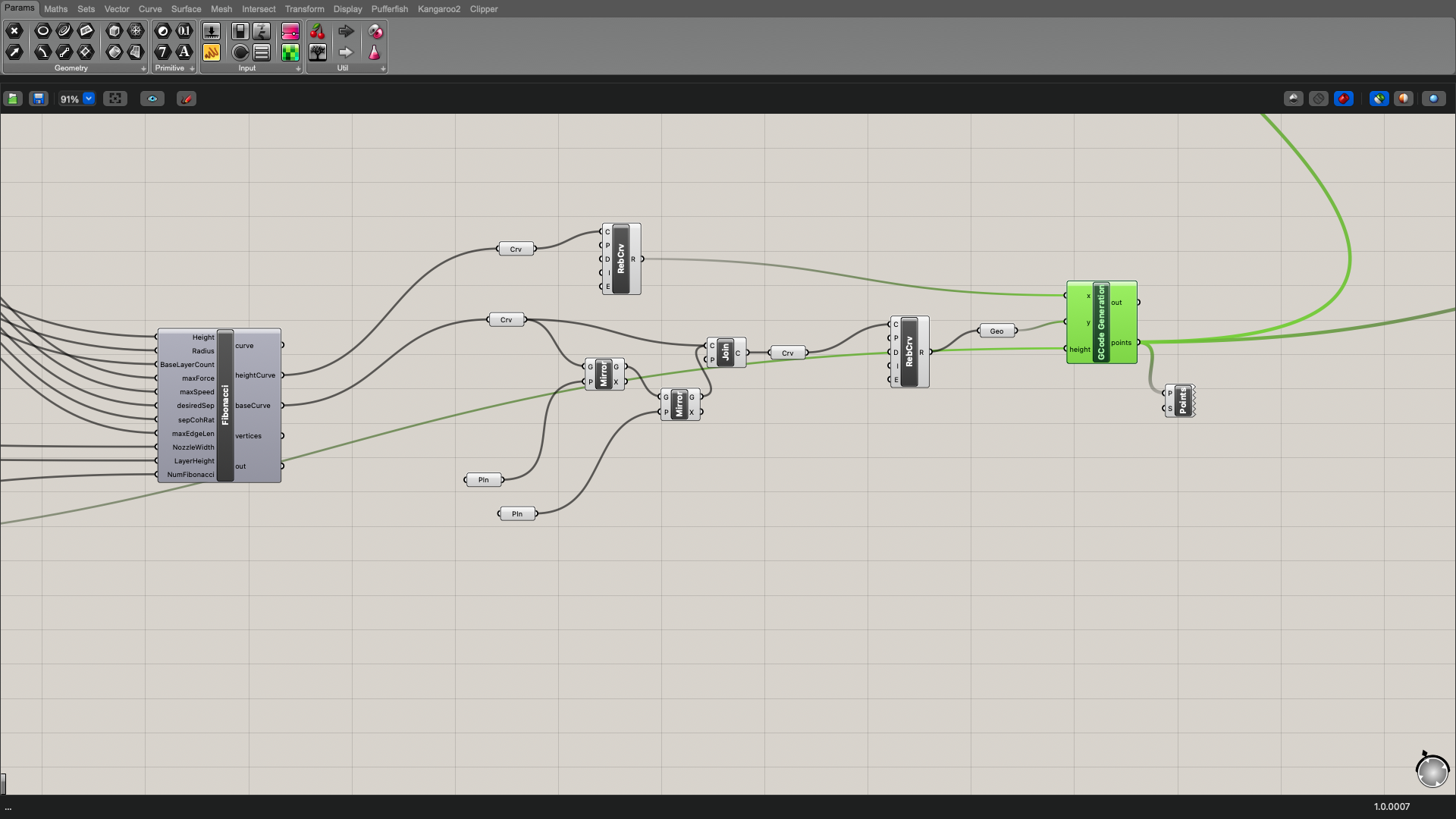Toggle the preview eye button
The width and height of the screenshot is (1456, 819).
152,99
